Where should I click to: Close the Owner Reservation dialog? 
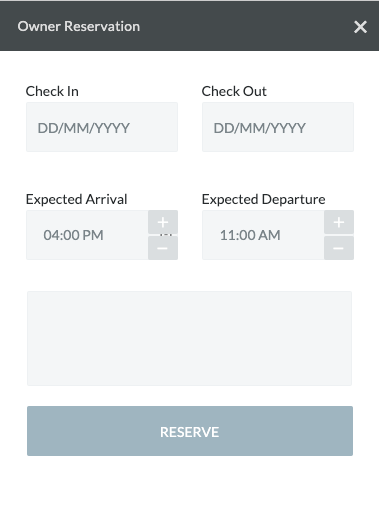click(360, 27)
